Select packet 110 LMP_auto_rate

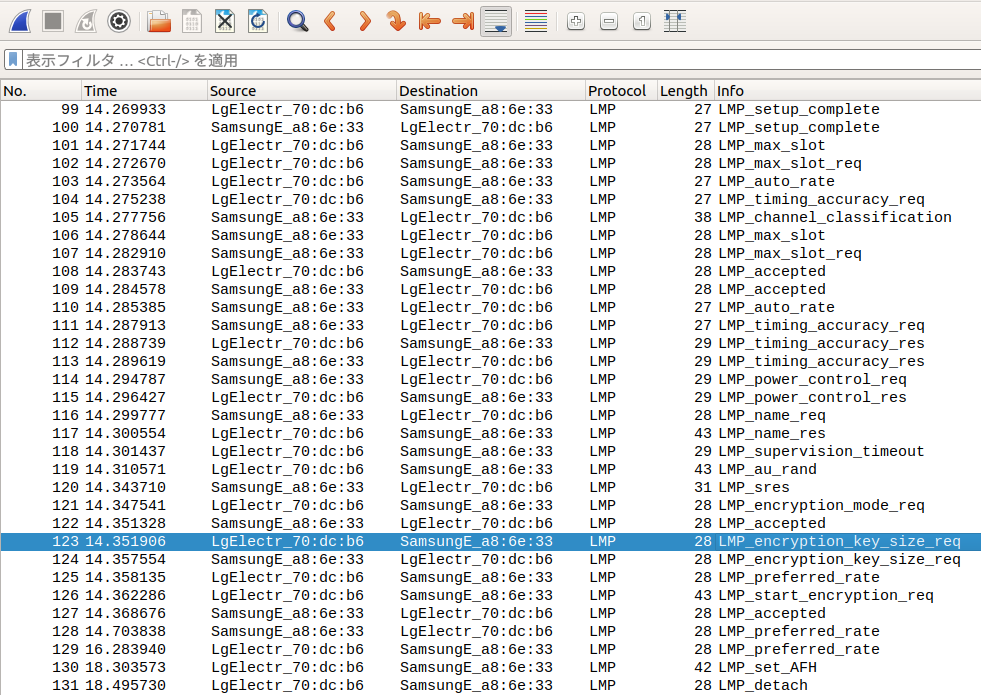(490, 308)
